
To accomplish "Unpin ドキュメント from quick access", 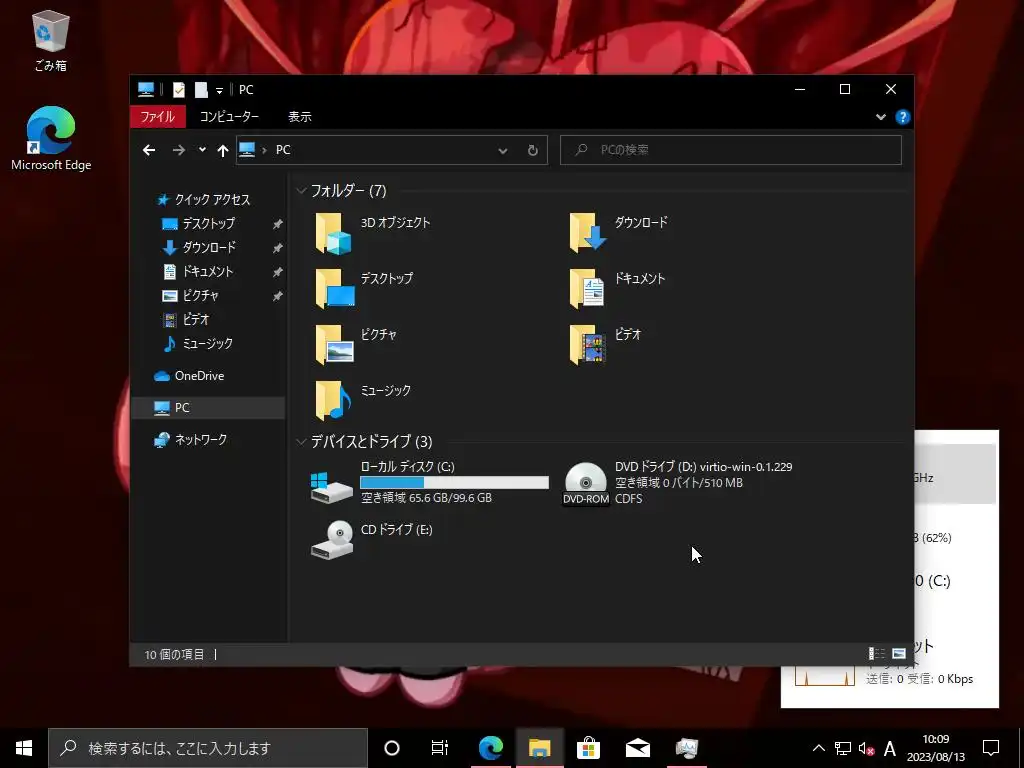I will (278, 272).
